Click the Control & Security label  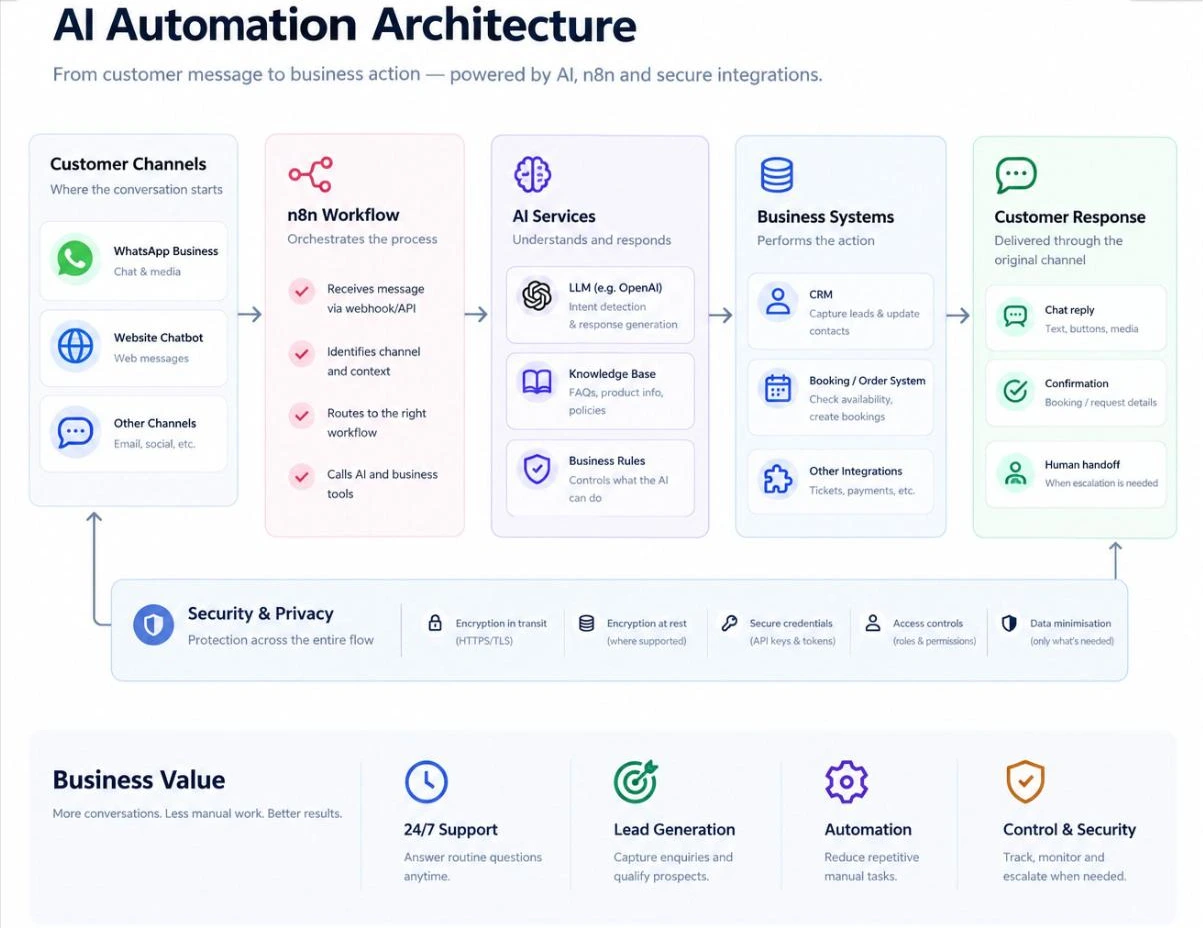click(1069, 829)
